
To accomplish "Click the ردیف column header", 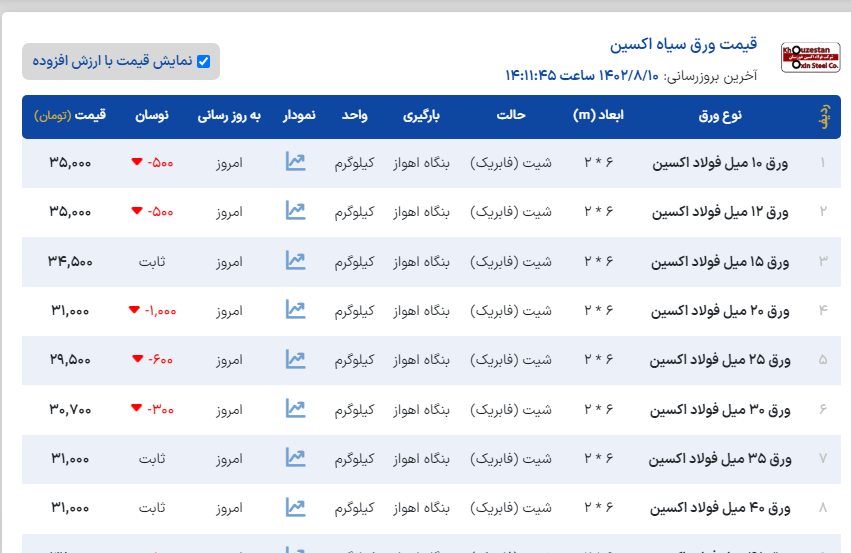I will coord(823,116).
